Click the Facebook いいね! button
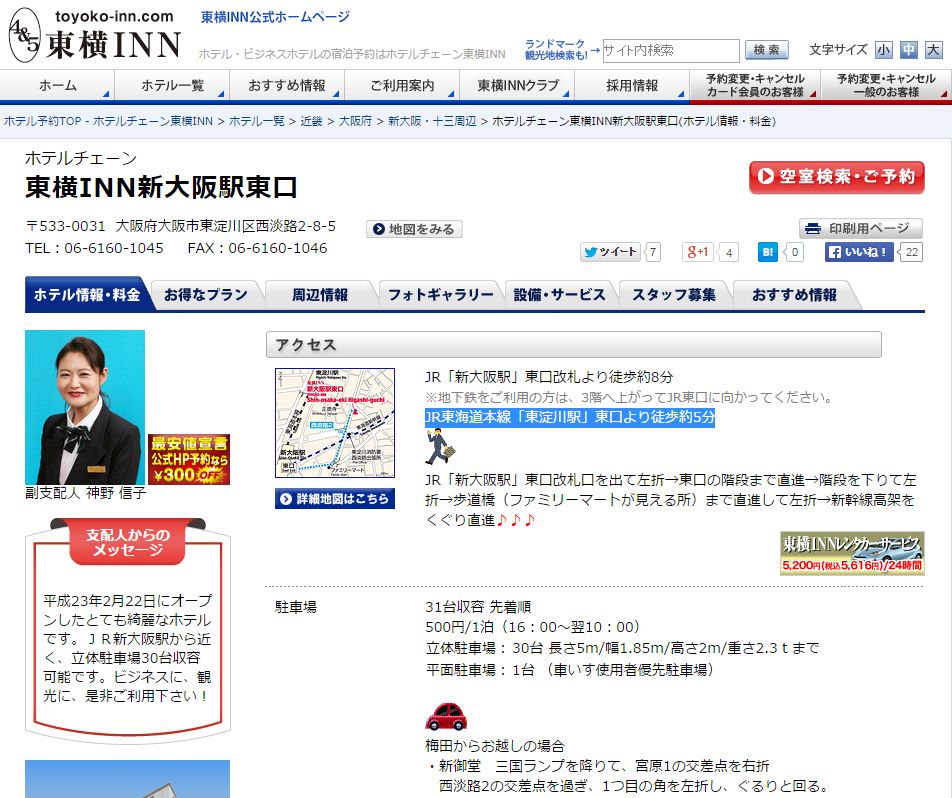Screen dimensions: 952x798 [859, 252]
